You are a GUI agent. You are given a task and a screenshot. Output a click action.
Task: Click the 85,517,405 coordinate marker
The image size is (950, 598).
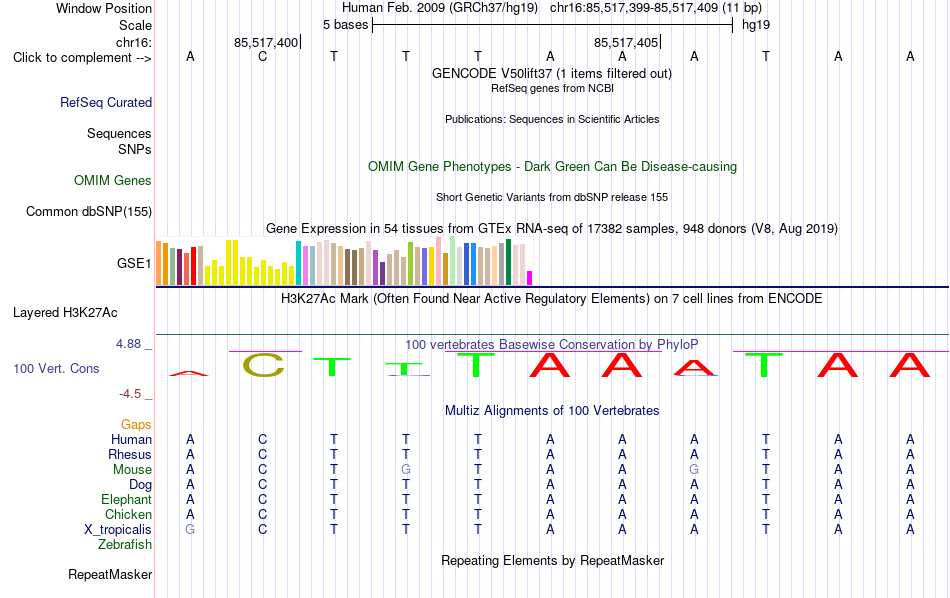pyautogui.click(x=626, y=42)
